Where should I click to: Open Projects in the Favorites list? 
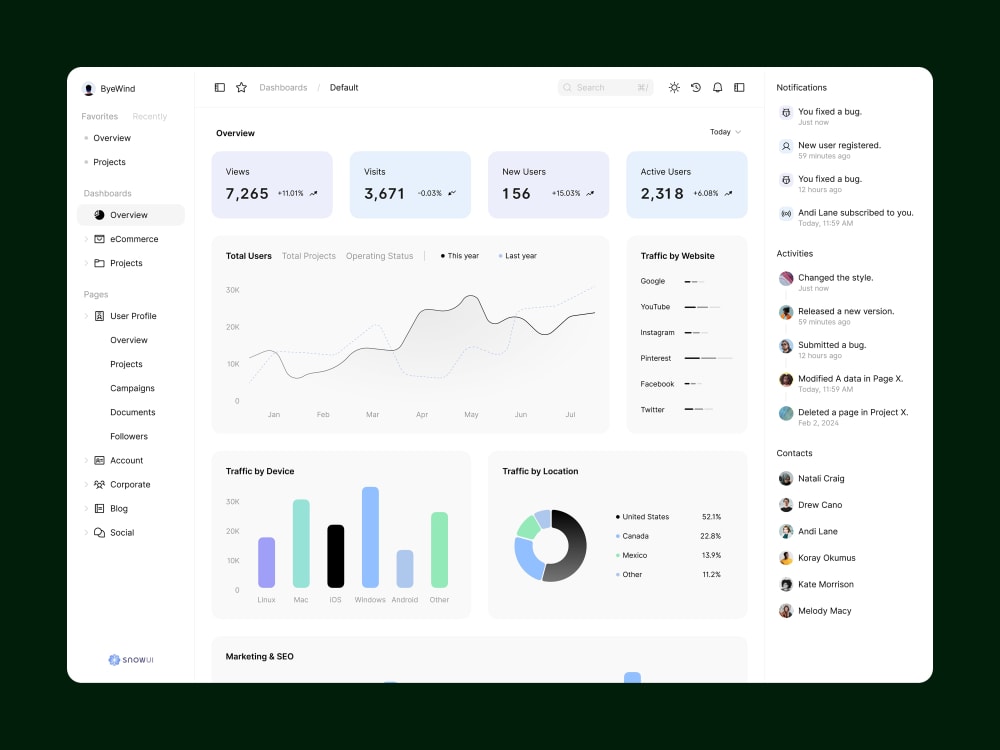coord(109,162)
